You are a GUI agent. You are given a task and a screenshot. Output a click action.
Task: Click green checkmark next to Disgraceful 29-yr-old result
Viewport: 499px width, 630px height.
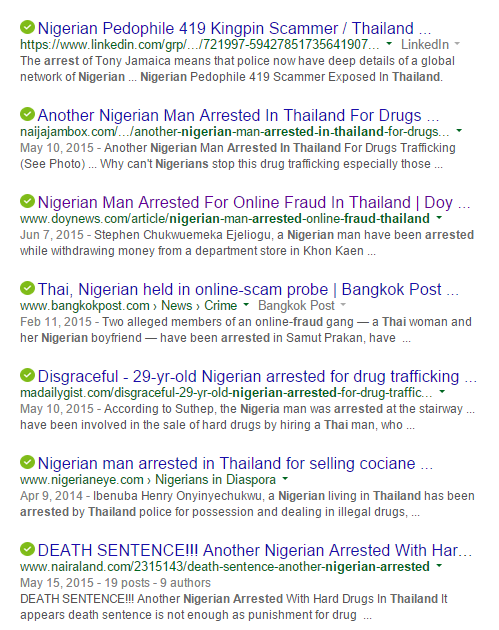(x=27, y=375)
